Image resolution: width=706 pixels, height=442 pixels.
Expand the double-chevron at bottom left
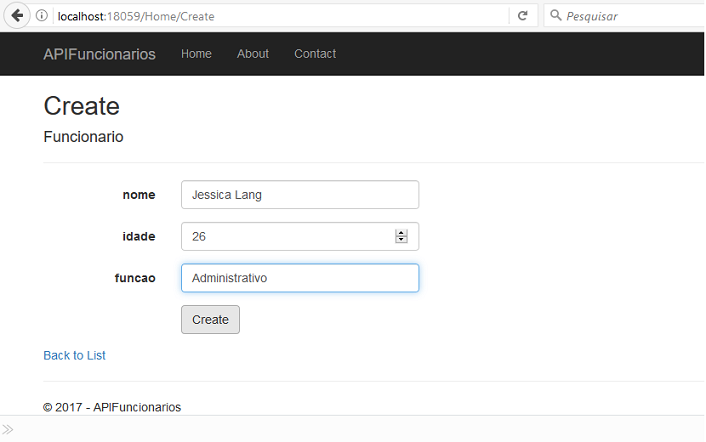[x=8, y=429]
